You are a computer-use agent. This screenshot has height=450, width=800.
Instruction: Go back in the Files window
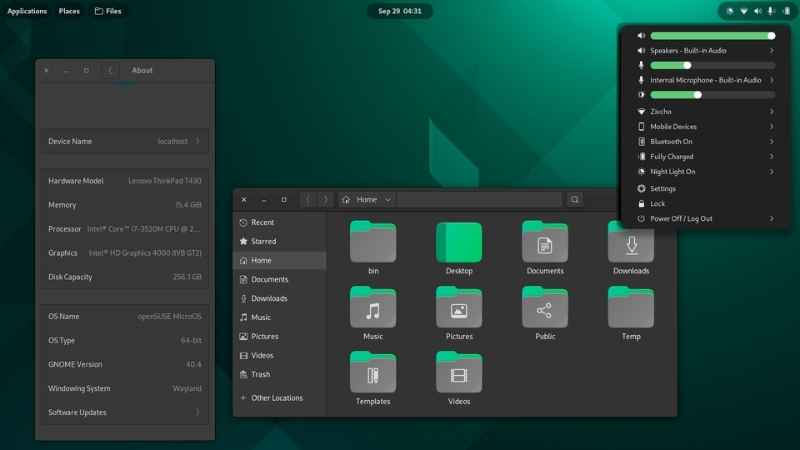click(308, 199)
